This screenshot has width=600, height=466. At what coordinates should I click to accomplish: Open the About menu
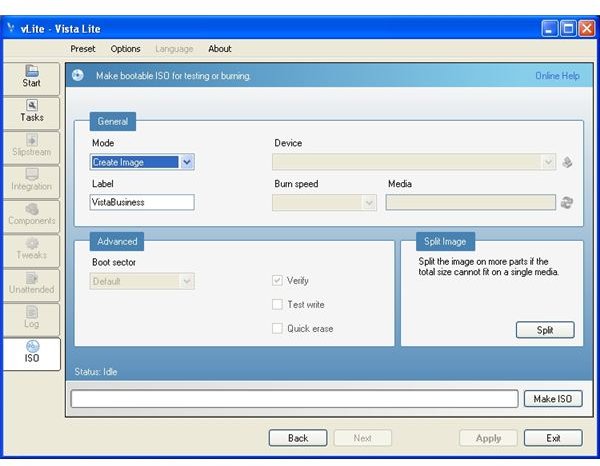(220, 49)
